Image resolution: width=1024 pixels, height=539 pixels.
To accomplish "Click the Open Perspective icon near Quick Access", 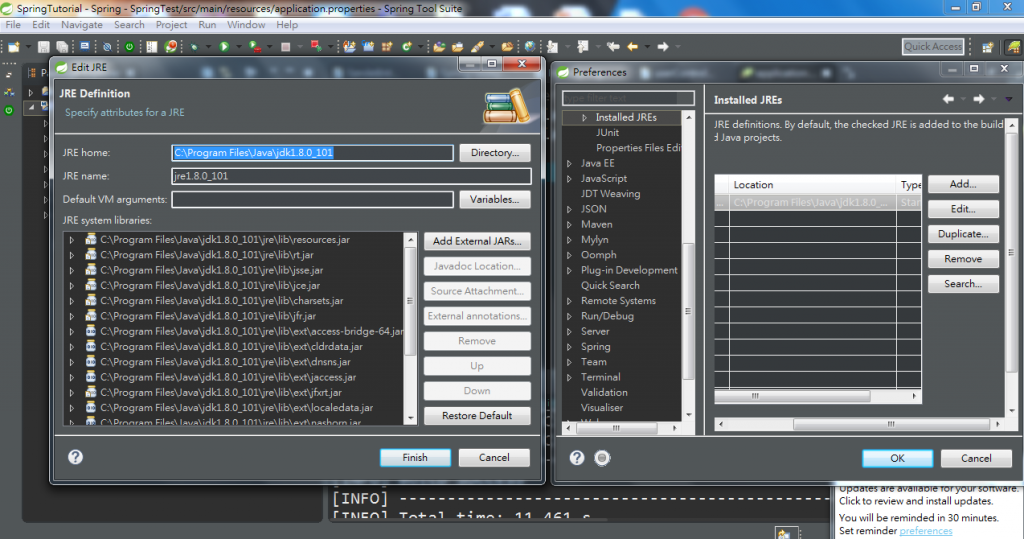I will coord(987,47).
